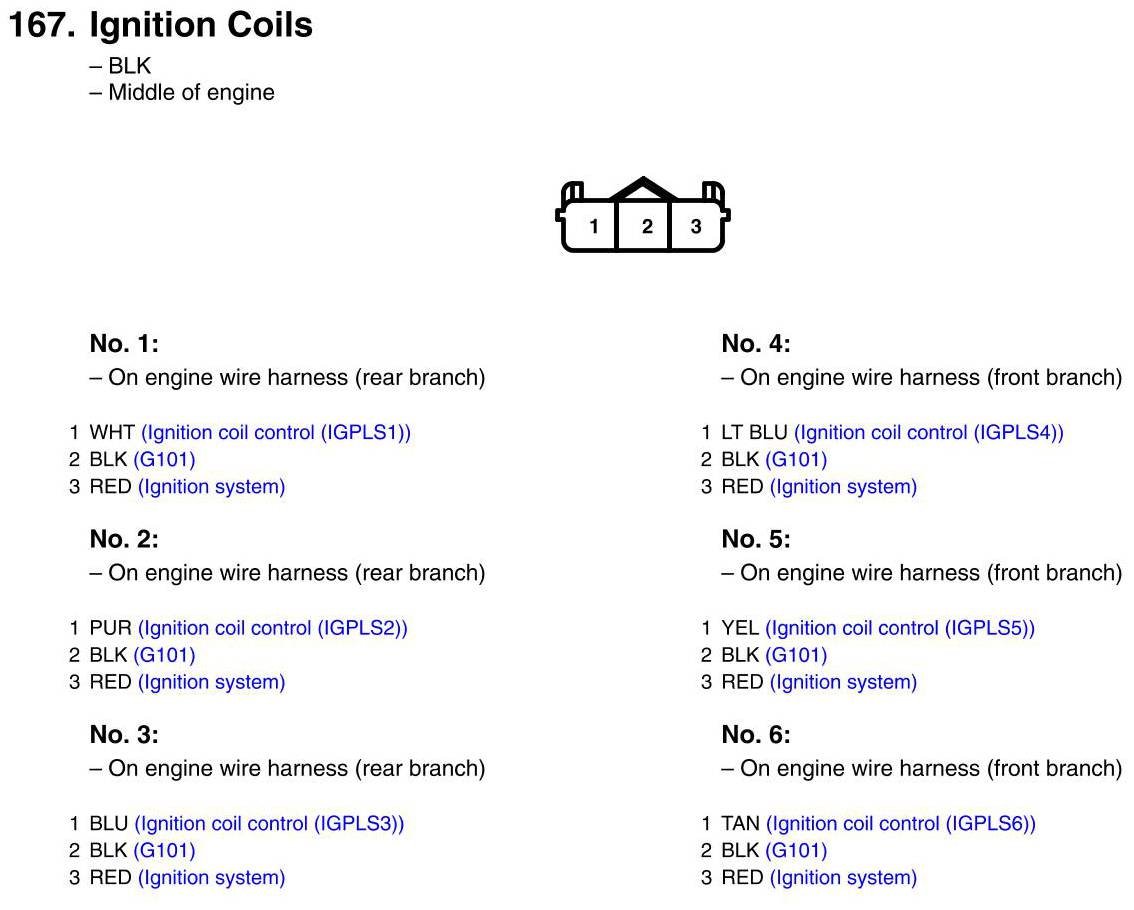Open Ignition system link under No. 1

tap(211, 487)
